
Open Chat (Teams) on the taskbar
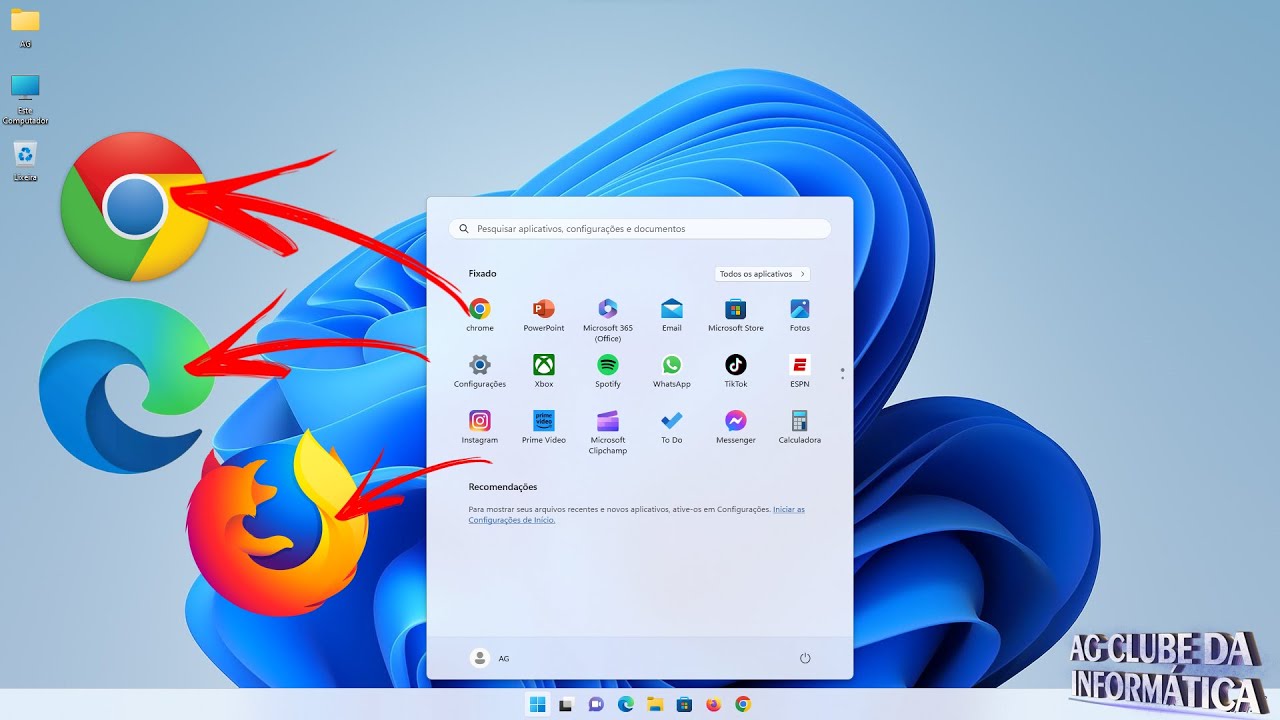[x=596, y=704]
